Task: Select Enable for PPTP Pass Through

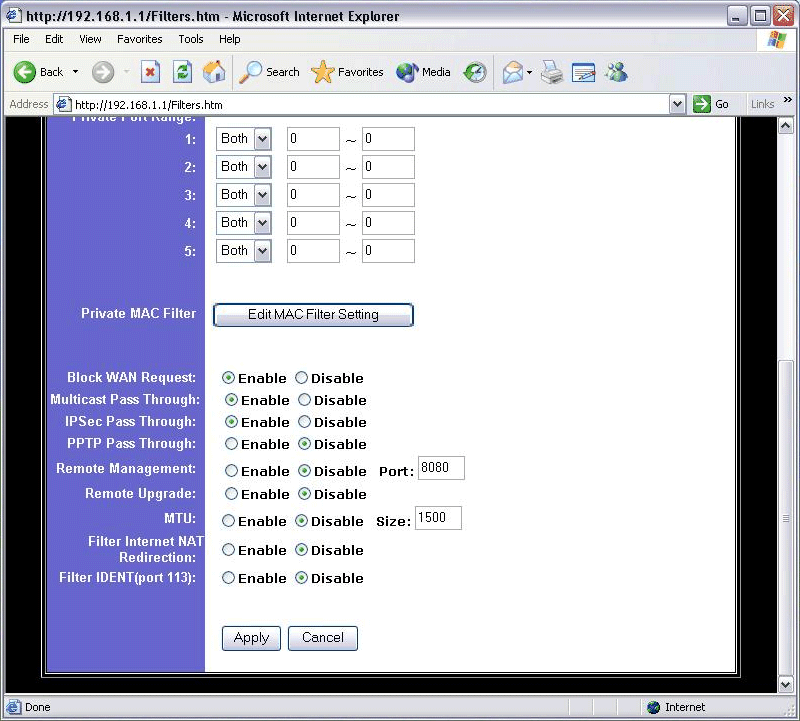Action: [x=231, y=443]
